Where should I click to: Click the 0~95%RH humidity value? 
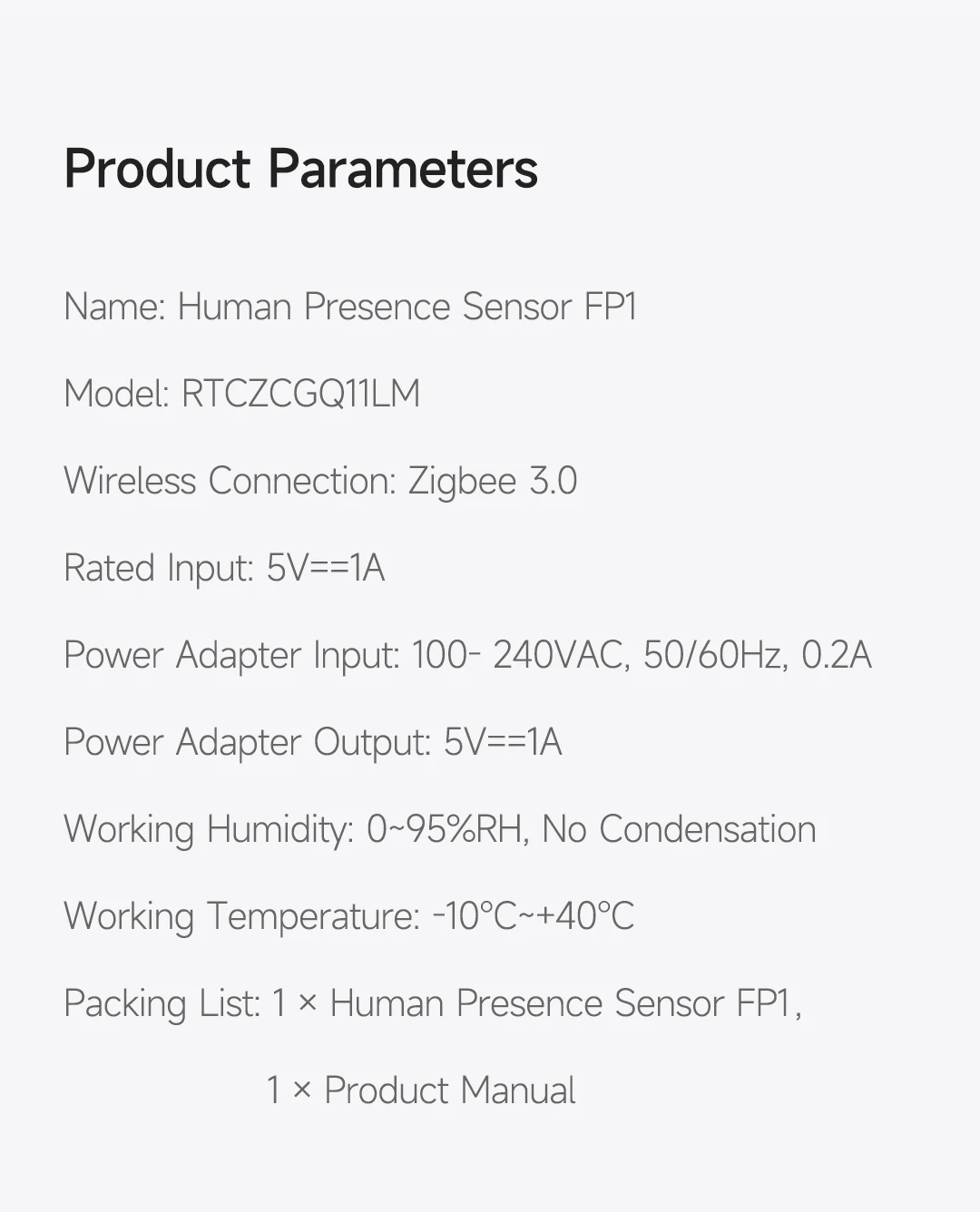coord(446,829)
